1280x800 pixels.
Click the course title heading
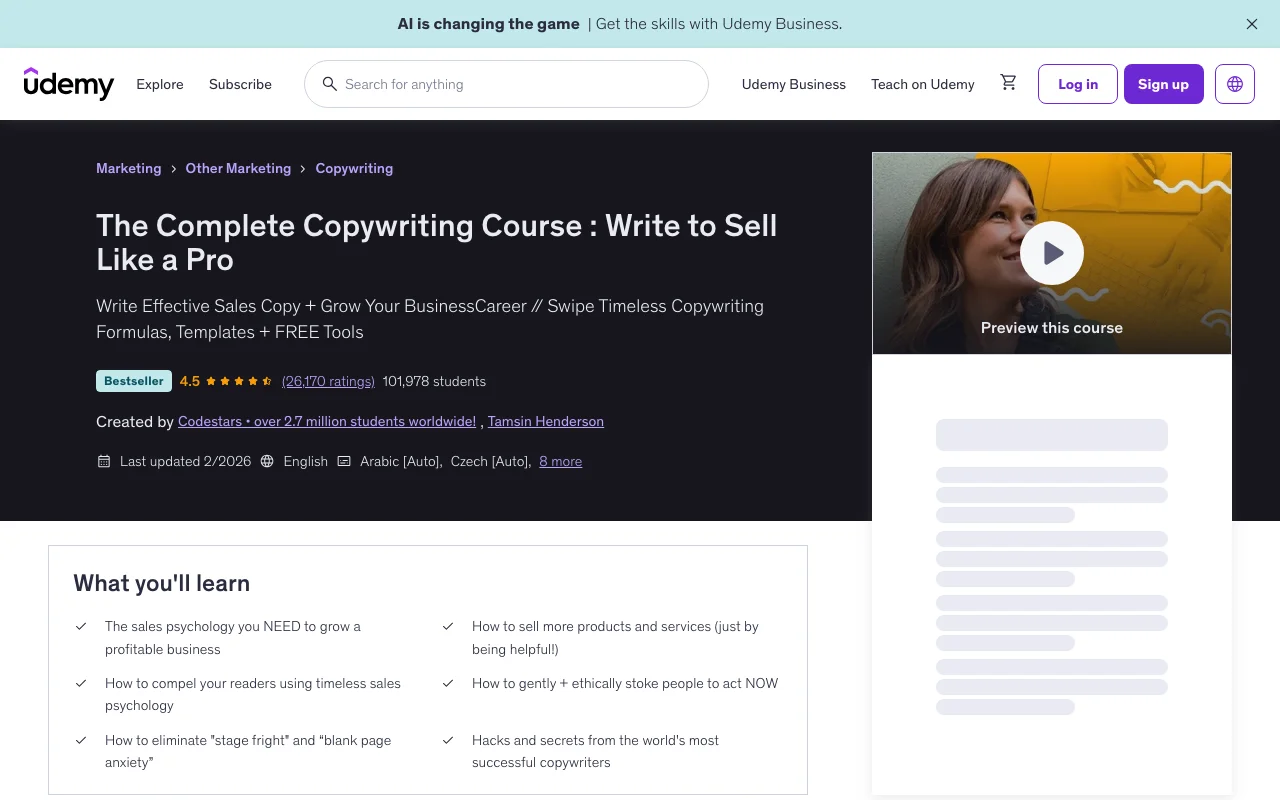tap(437, 242)
